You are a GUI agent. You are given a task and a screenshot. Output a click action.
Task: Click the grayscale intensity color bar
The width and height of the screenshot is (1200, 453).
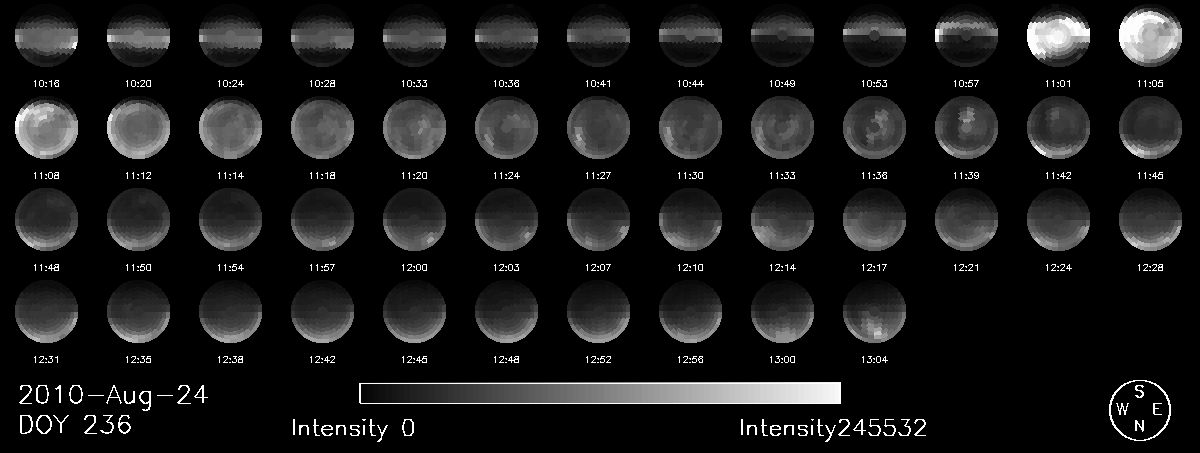[x=600, y=393]
